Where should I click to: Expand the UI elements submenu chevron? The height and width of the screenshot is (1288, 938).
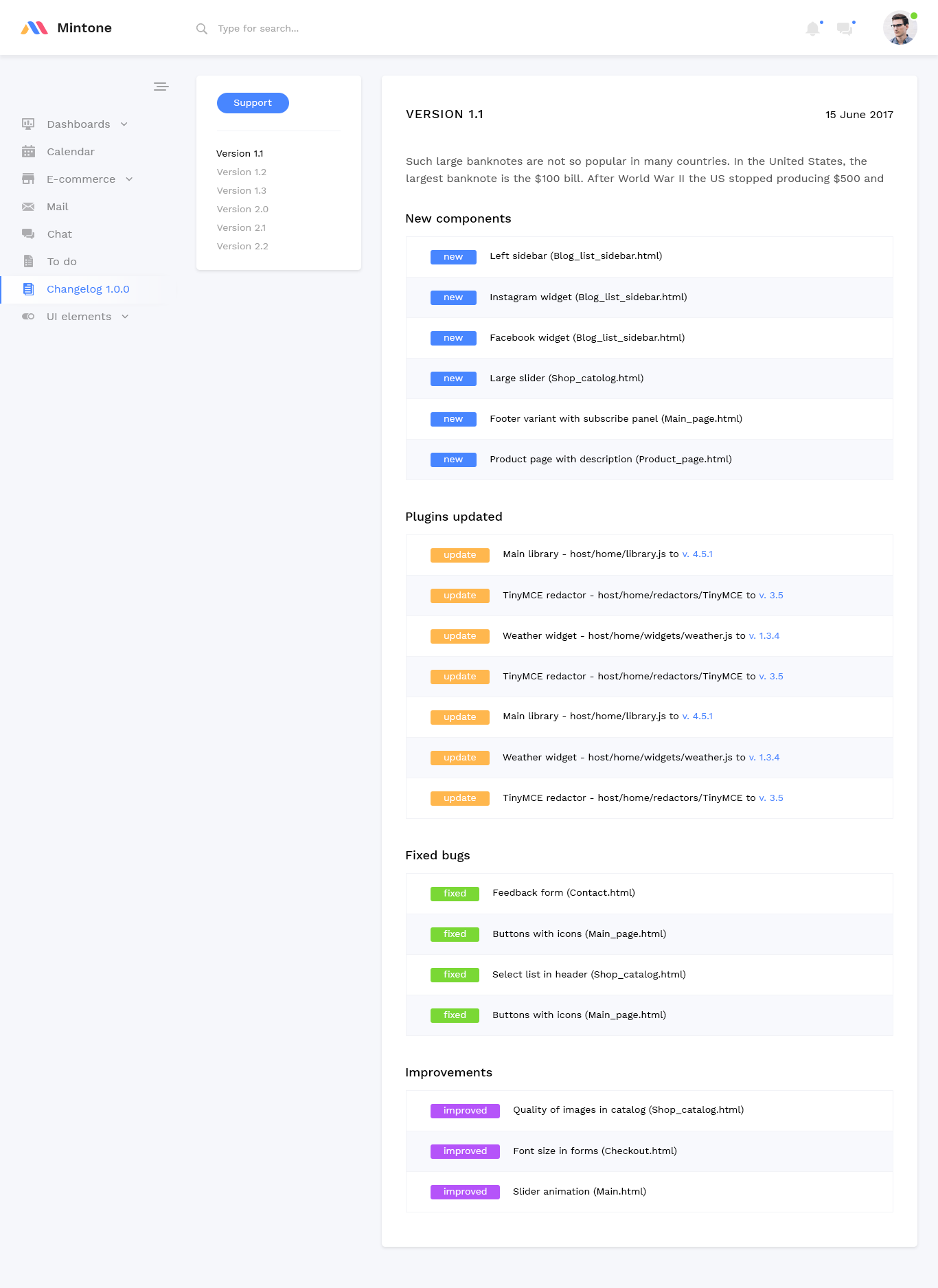125,317
